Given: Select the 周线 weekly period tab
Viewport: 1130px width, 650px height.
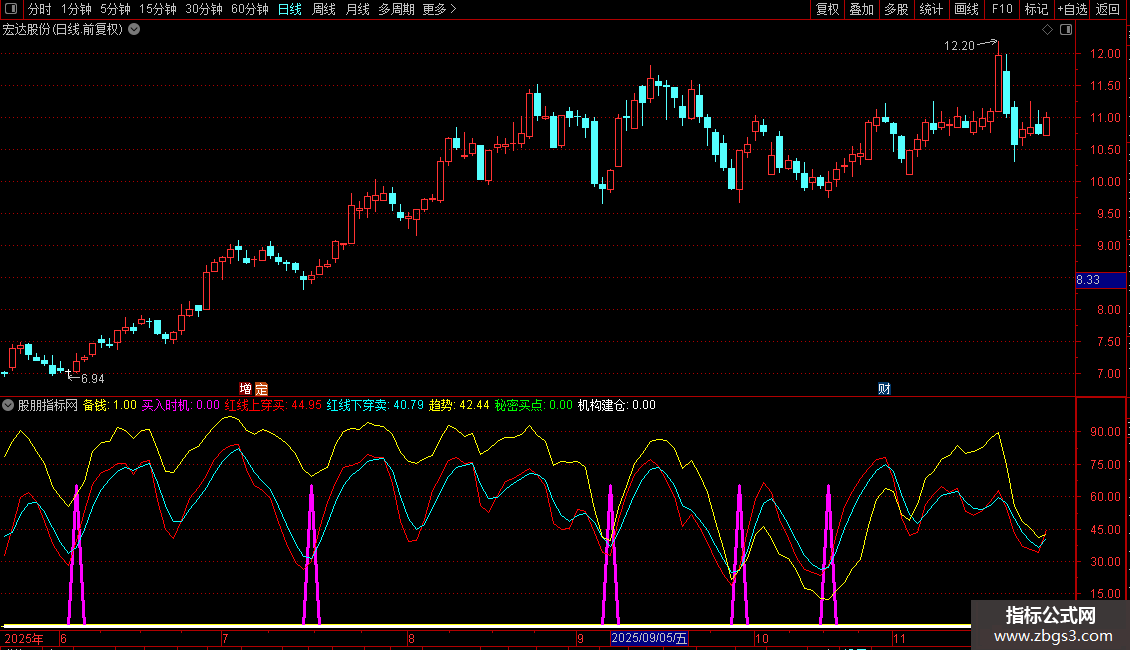Looking at the screenshot, I should point(324,10).
